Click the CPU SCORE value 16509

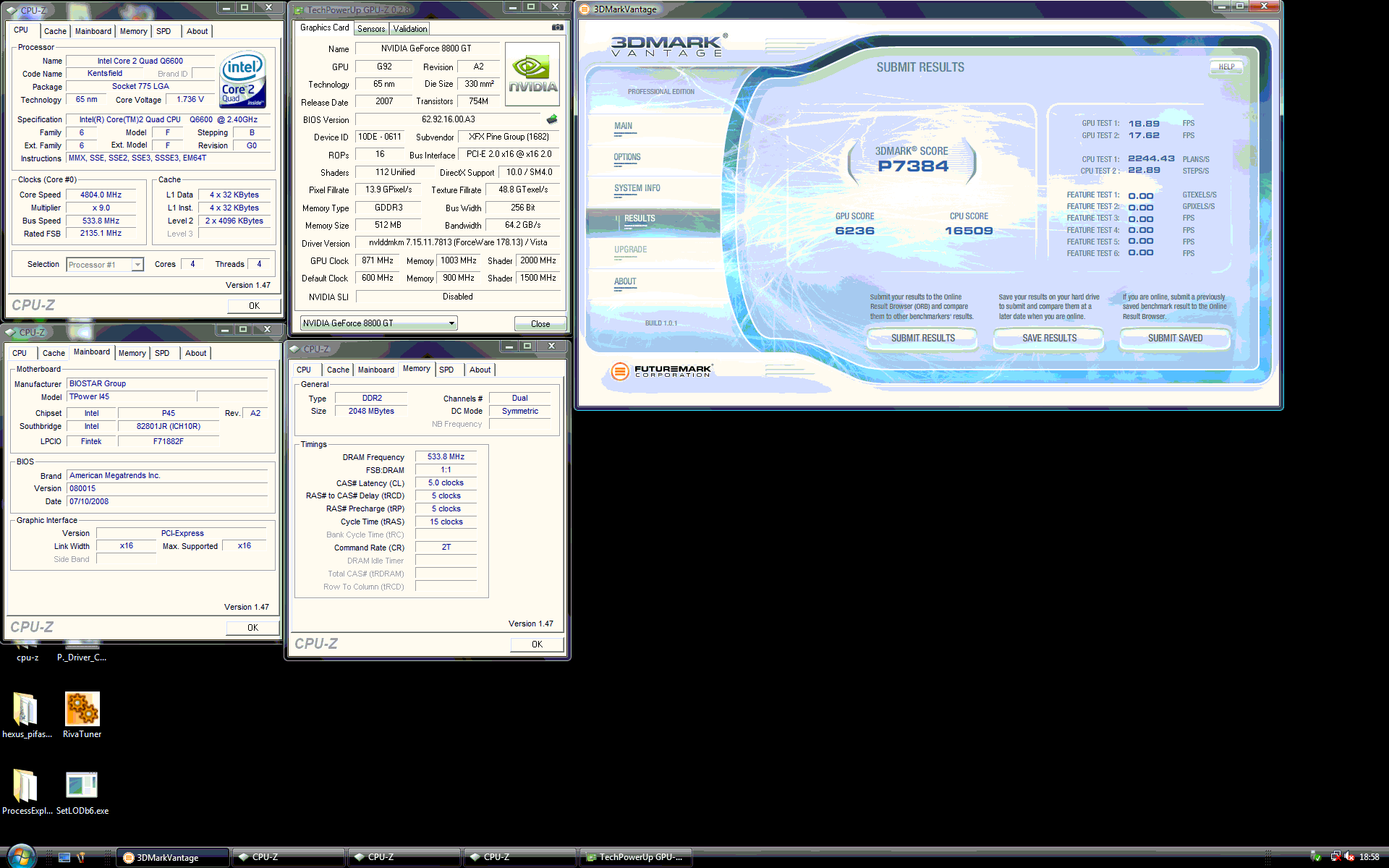click(969, 231)
